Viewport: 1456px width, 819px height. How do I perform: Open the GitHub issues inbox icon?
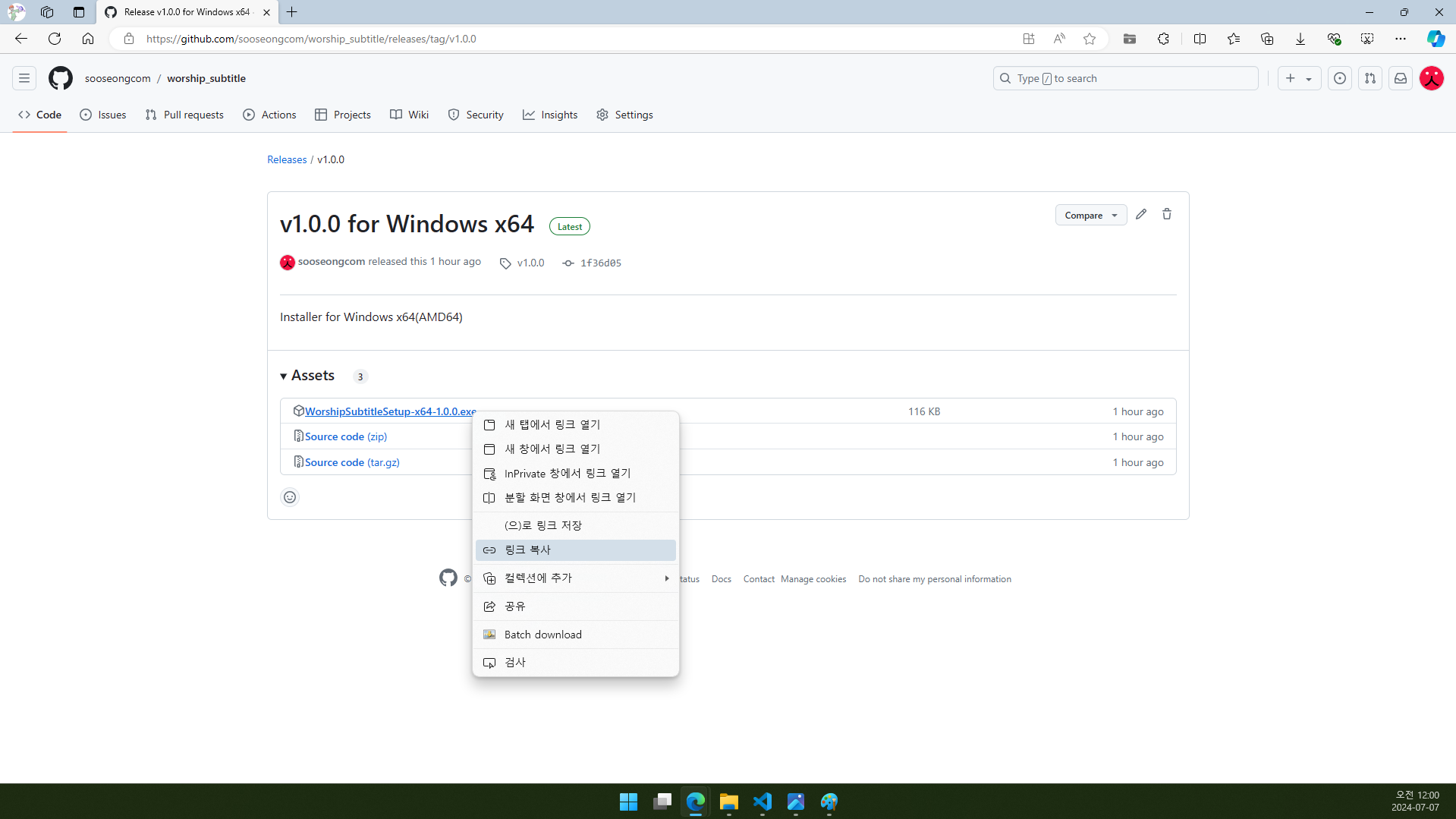(1340, 78)
